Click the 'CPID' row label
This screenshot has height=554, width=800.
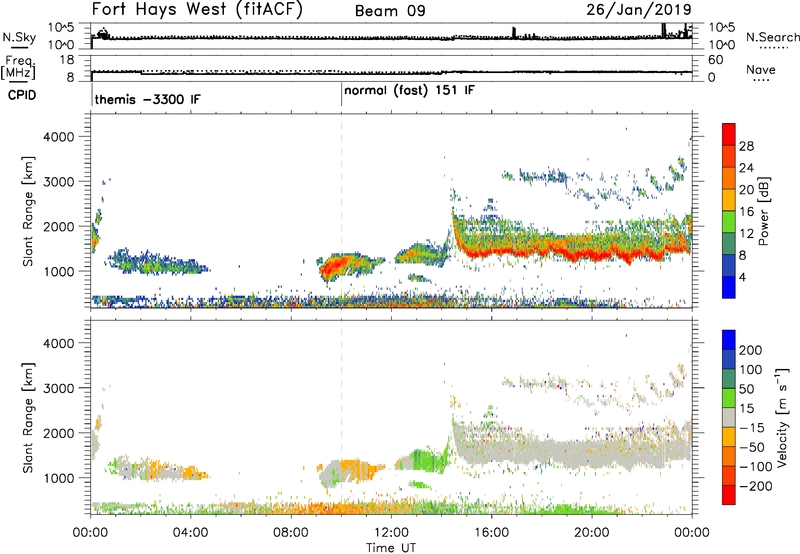click(21, 95)
